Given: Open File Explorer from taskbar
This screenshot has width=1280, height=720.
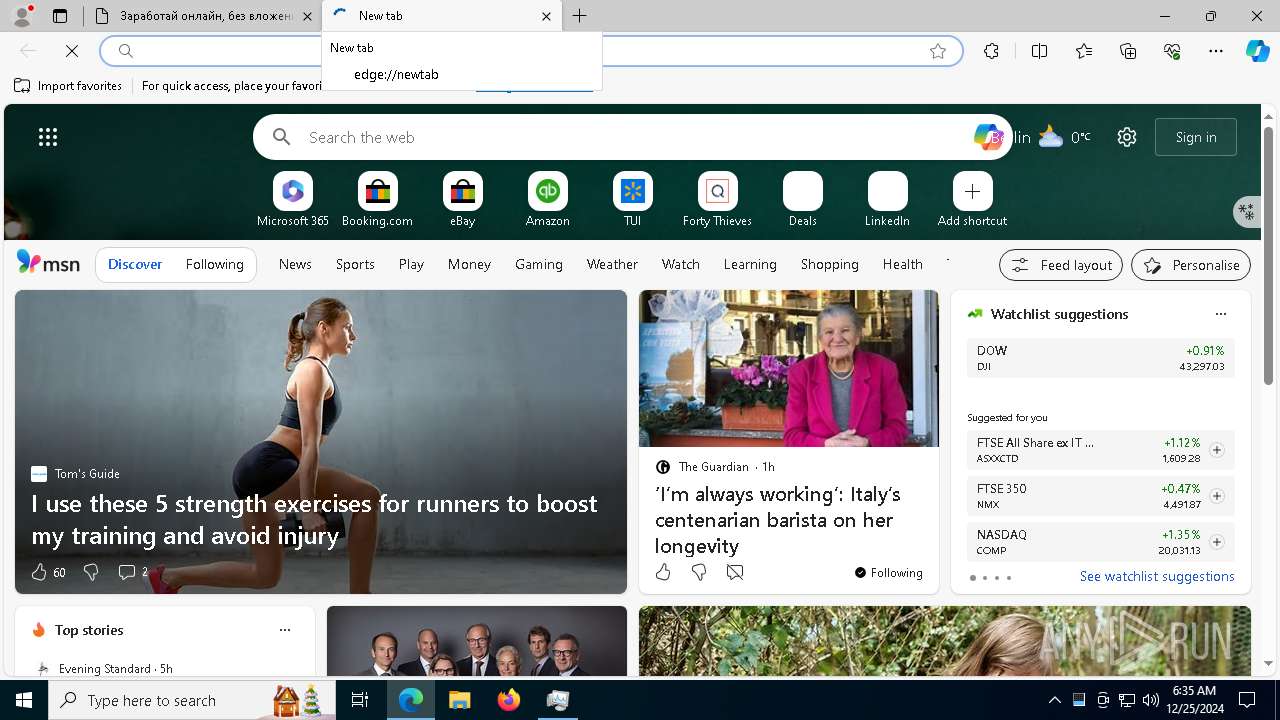Looking at the screenshot, I should pyautogui.click(x=460, y=700).
